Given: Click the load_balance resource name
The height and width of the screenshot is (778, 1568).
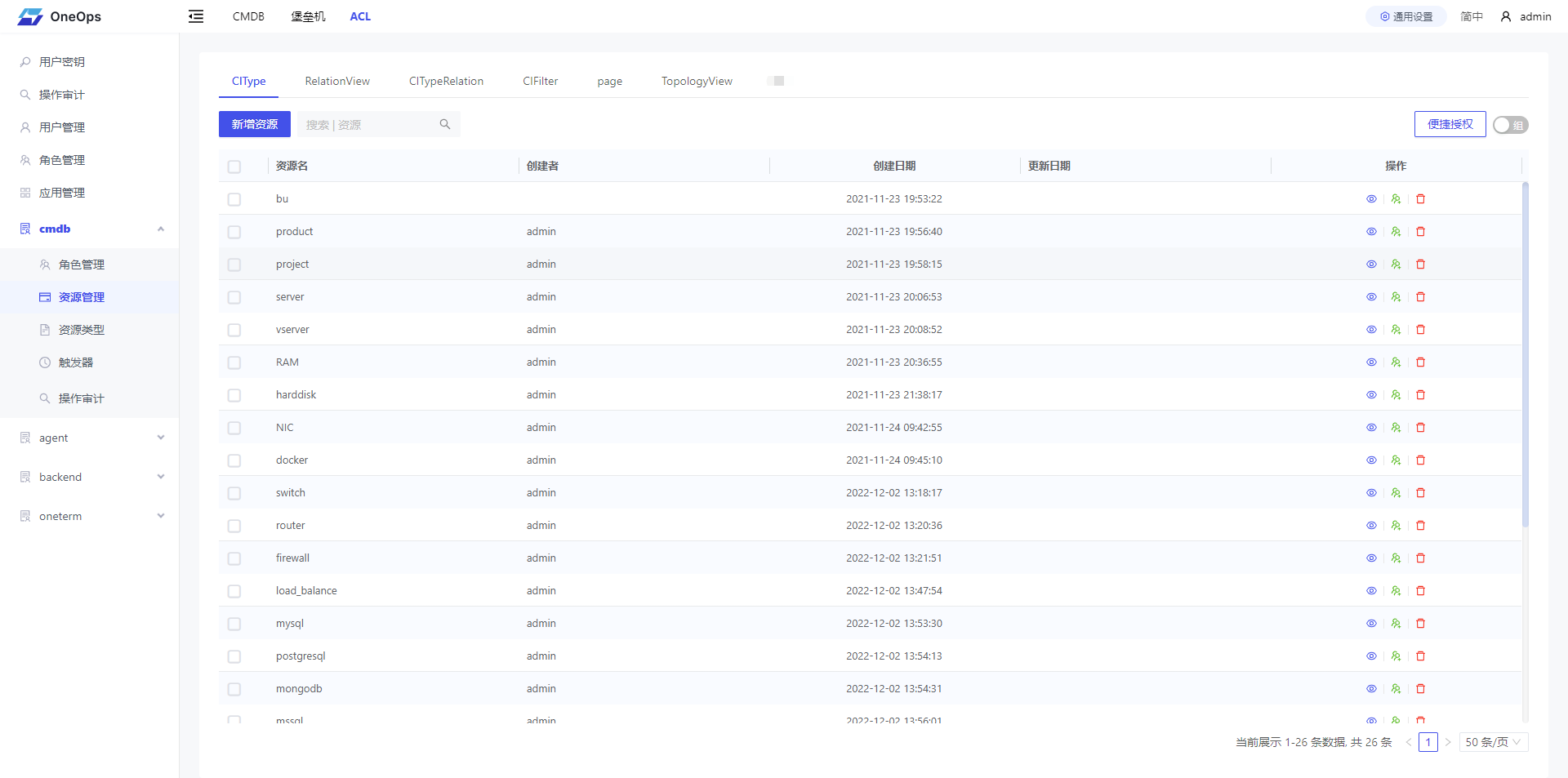Looking at the screenshot, I should pos(306,590).
